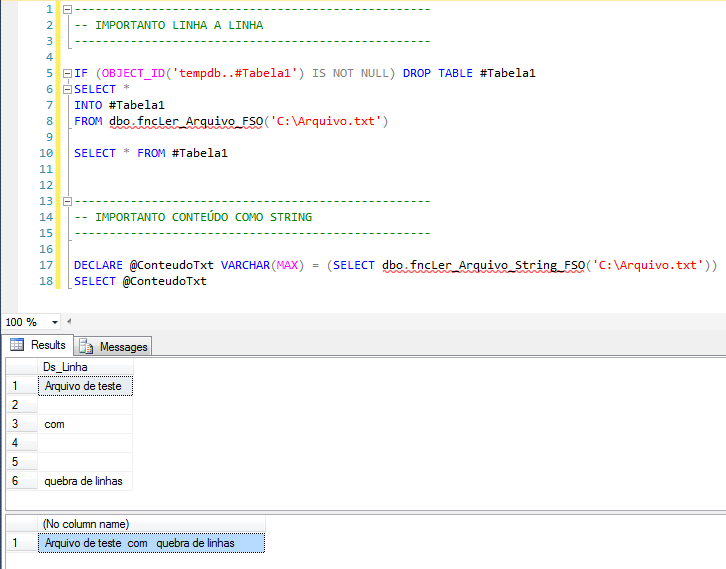The width and height of the screenshot is (726, 569).
Task: Click dbo.fncLer_Arquivo_FSO function name
Action: [186, 121]
